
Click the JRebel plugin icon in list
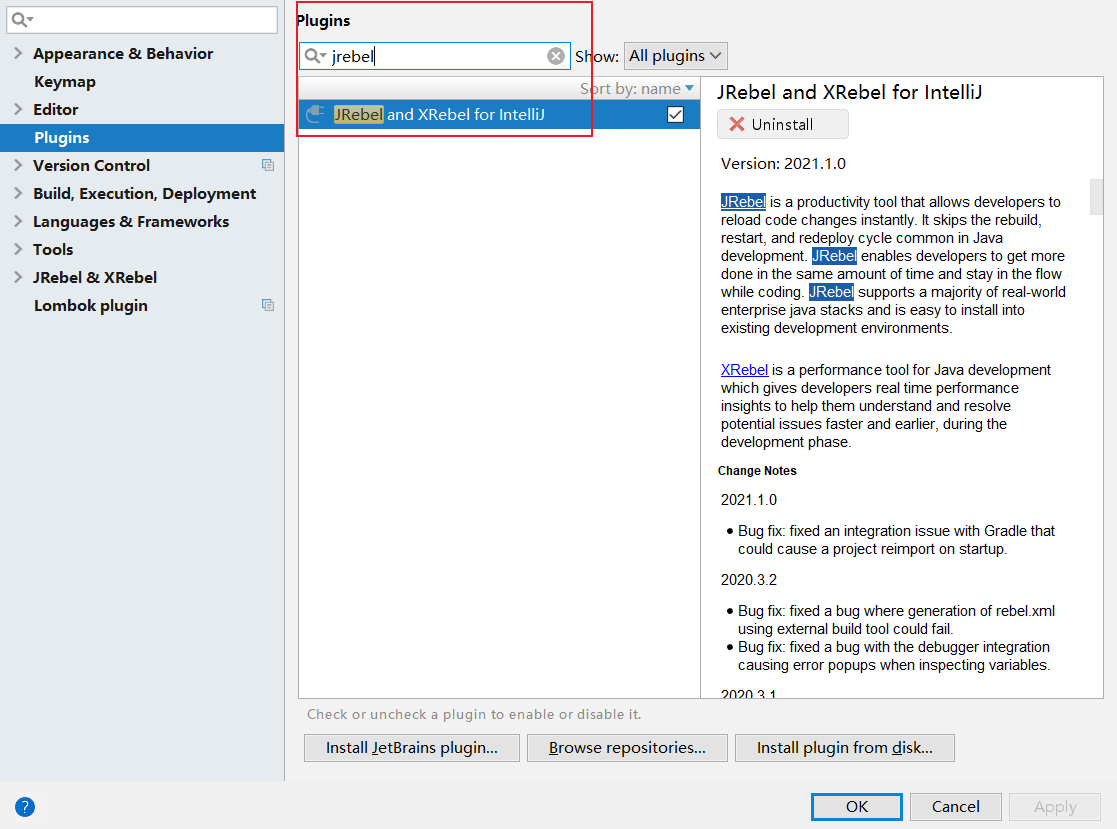point(315,114)
